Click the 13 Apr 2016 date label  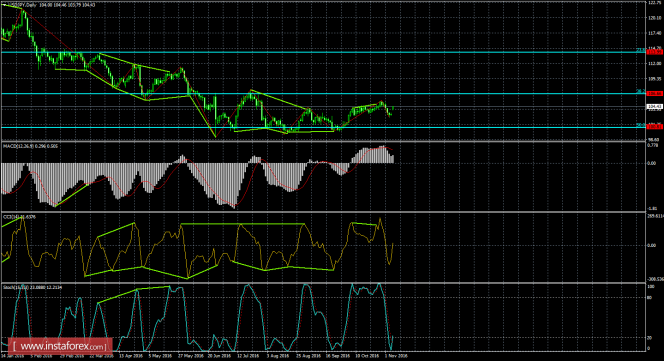tap(130, 356)
